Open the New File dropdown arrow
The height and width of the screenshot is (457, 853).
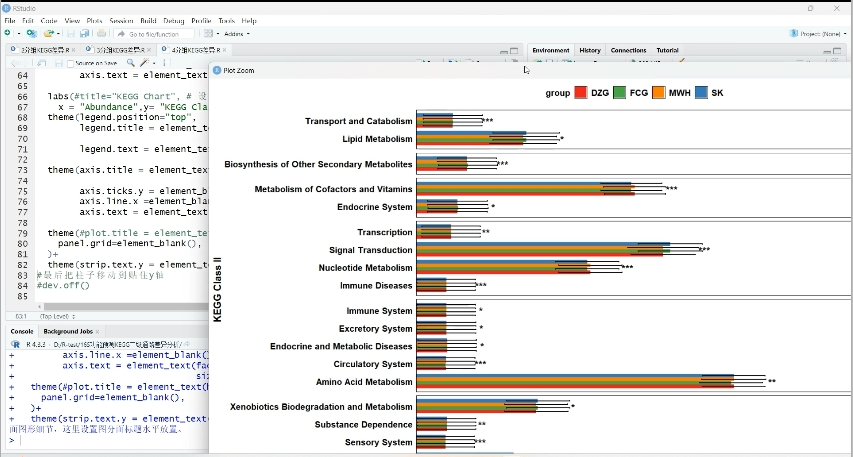(18, 34)
